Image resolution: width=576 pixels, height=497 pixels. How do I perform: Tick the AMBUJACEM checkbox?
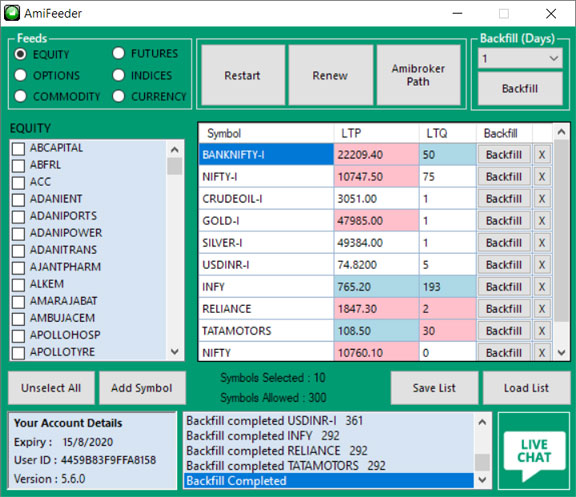(18, 319)
